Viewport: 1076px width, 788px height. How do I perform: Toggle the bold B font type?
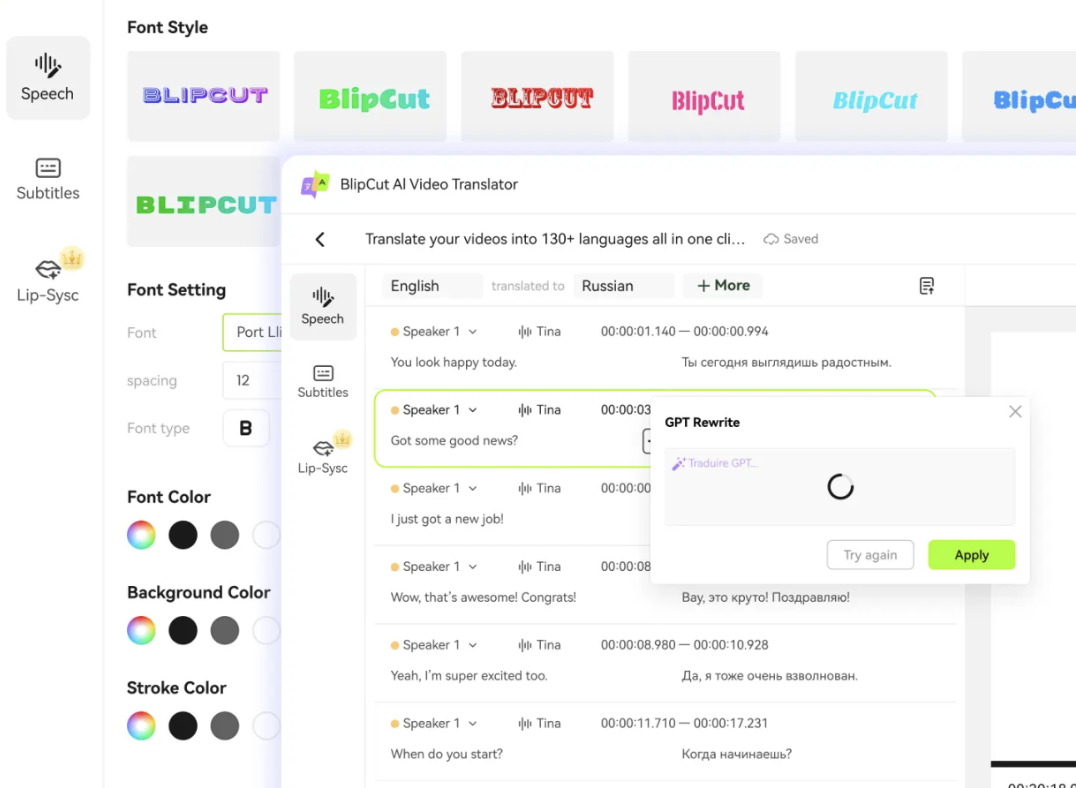coord(245,428)
